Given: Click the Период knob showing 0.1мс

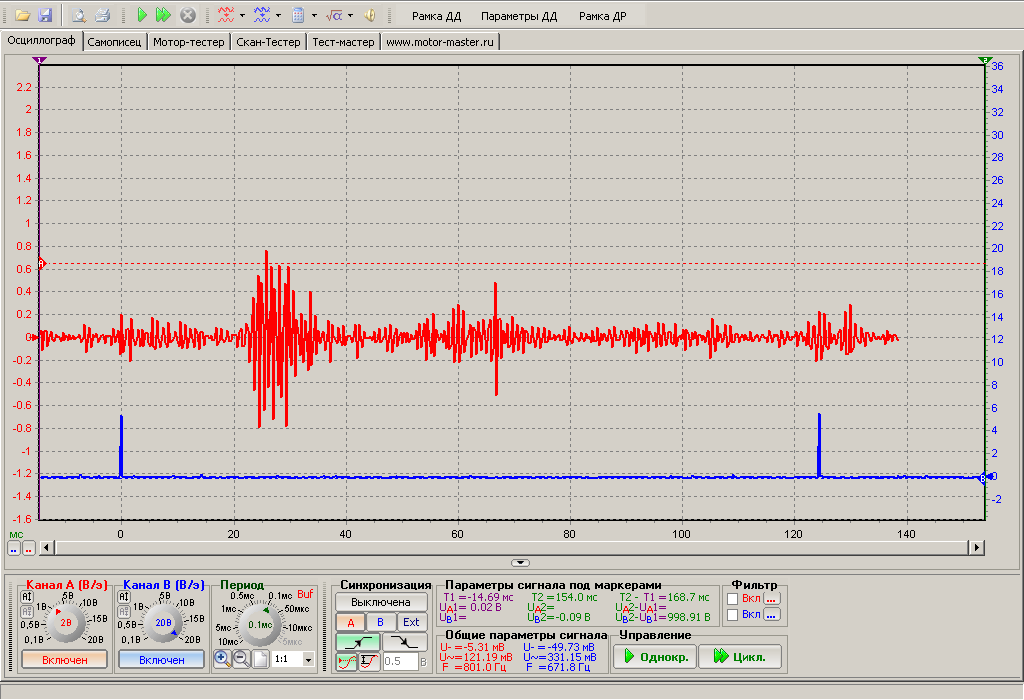Looking at the screenshot, I should click(261, 624).
